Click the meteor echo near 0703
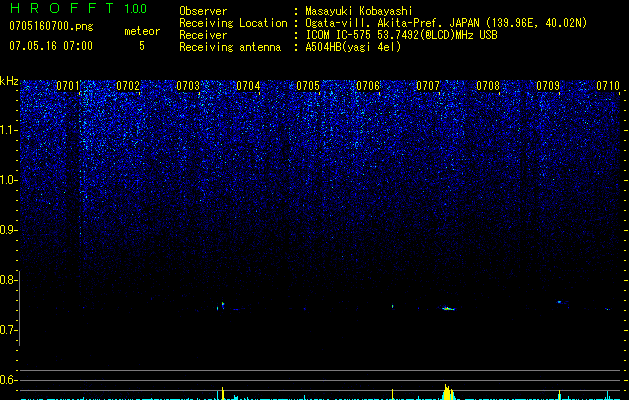The width and height of the screenshot is (629, 400). pyautogui.click(x=222, y=306)
